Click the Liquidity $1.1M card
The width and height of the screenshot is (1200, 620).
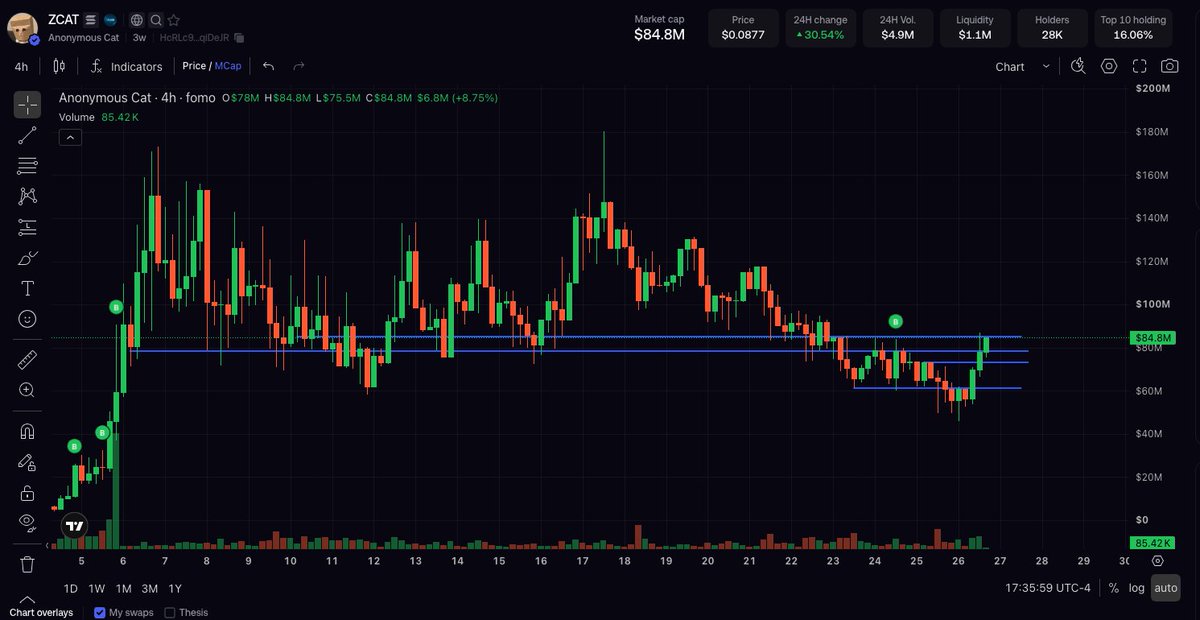[x=975, y=28]
